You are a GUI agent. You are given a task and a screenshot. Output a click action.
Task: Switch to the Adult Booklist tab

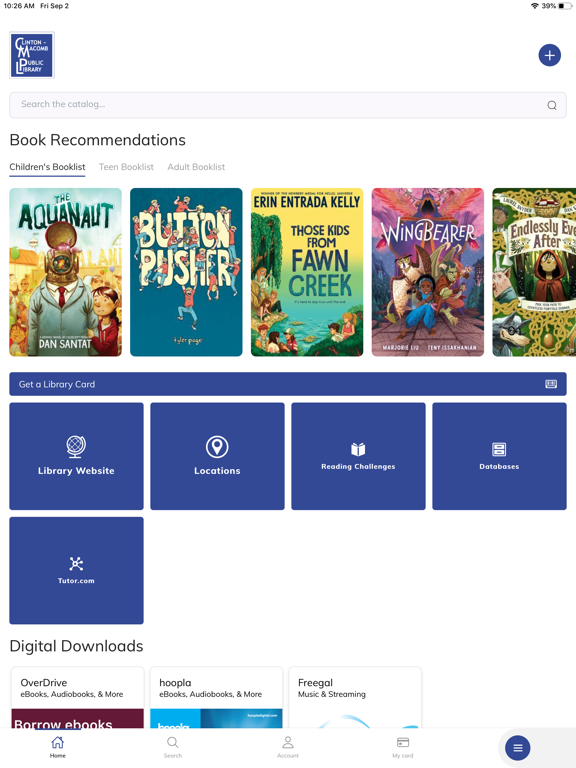196,167
